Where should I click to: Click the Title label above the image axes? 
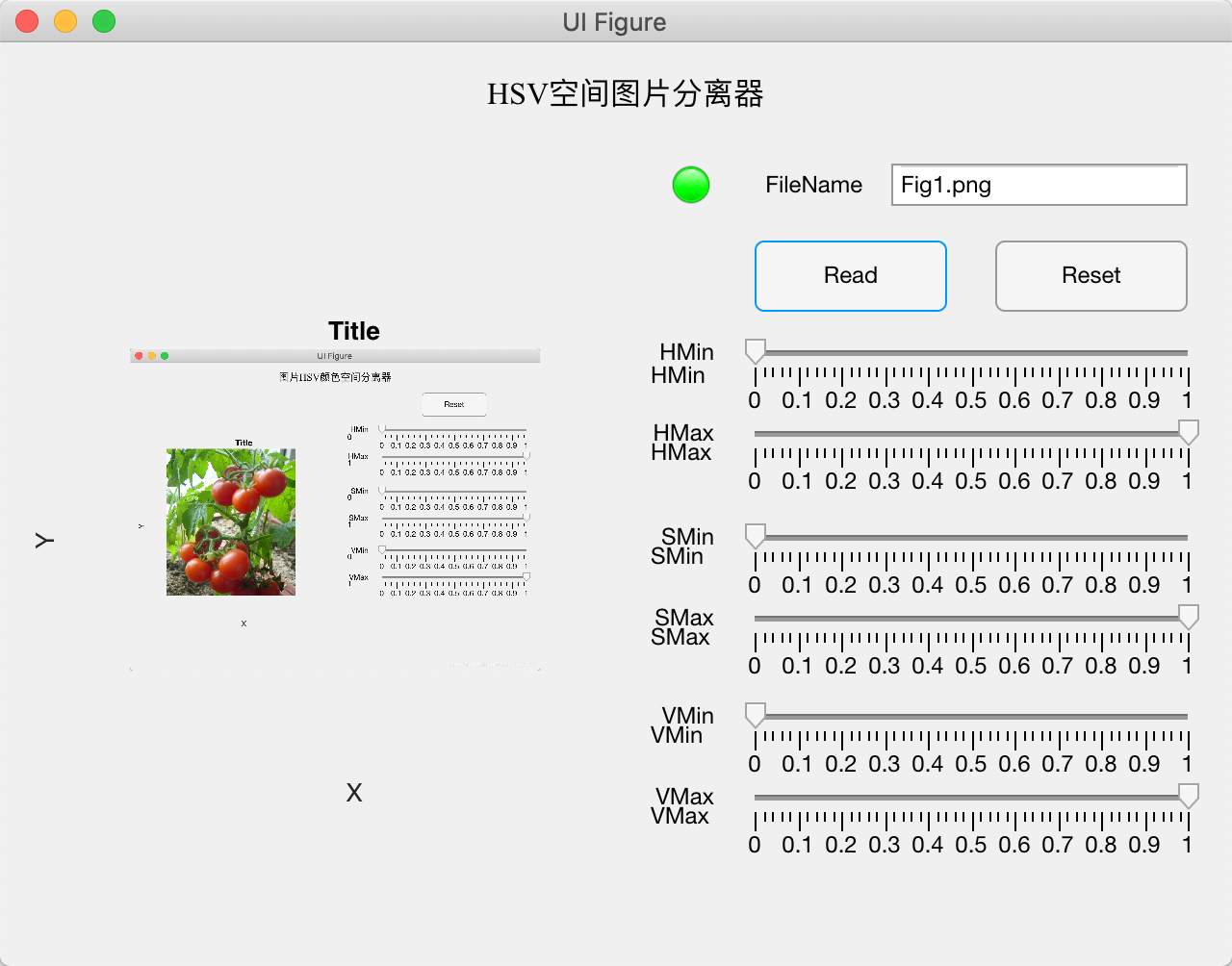(352, 330)
